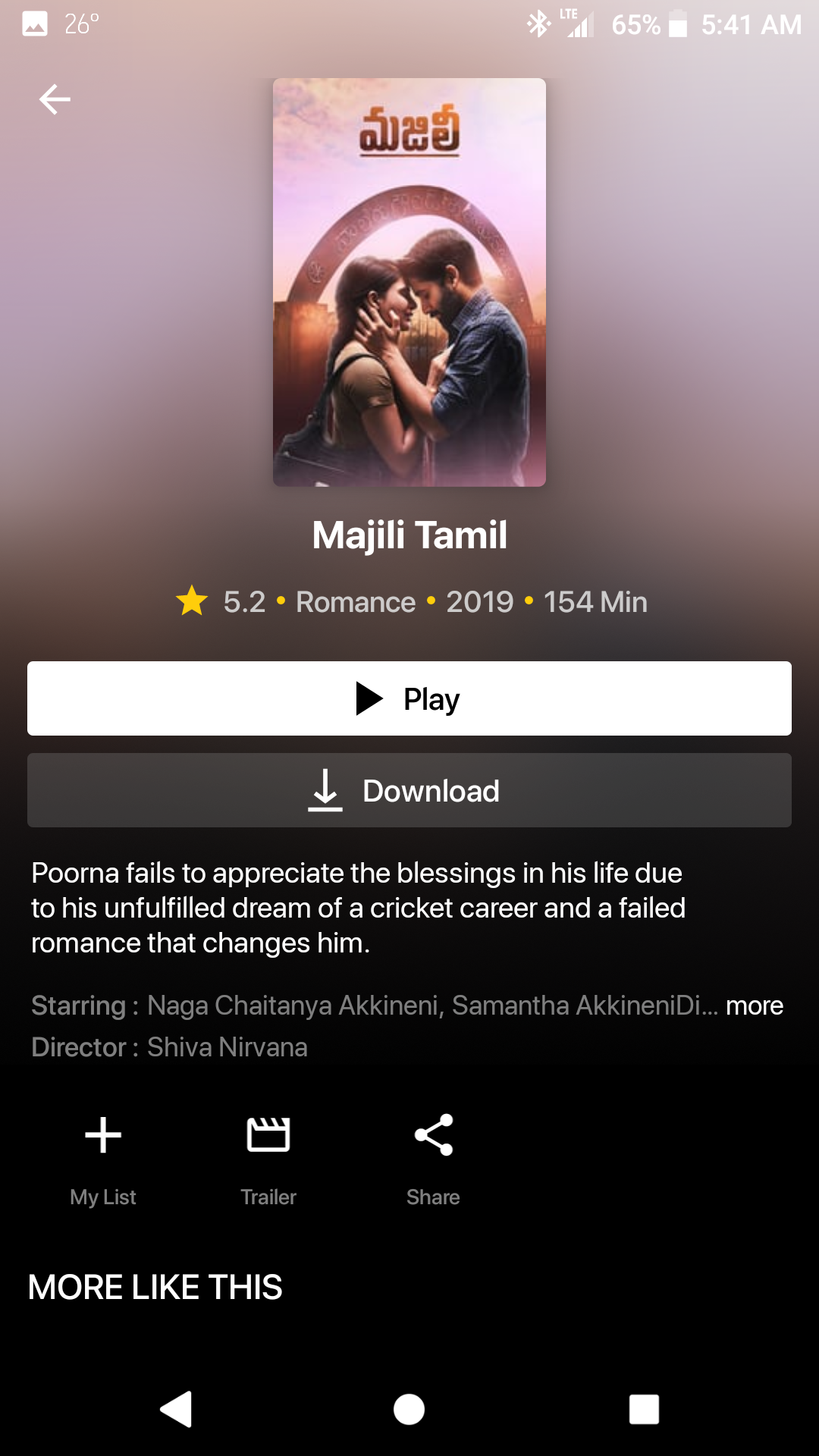
Task: Select the Romance genre label
Action: (356, 602)
